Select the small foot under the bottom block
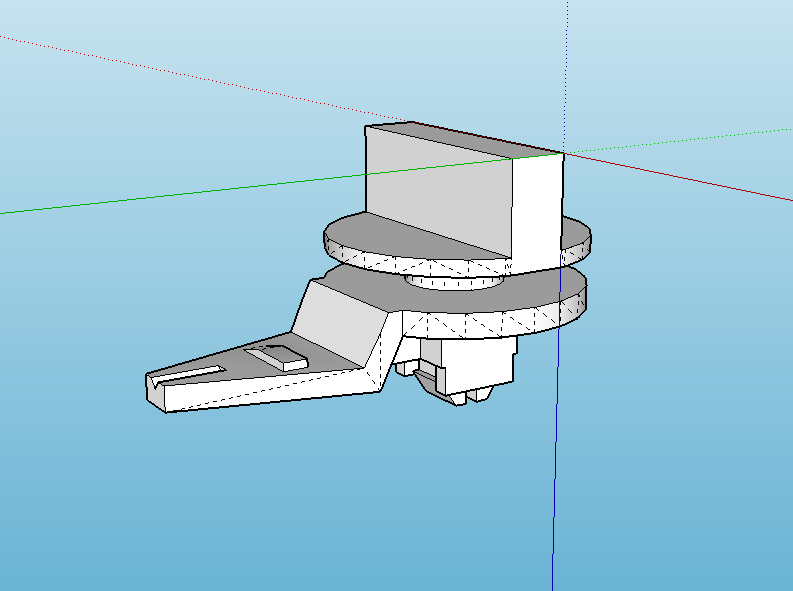The height and width of the screenshot is (591, 793). [457, 398]
